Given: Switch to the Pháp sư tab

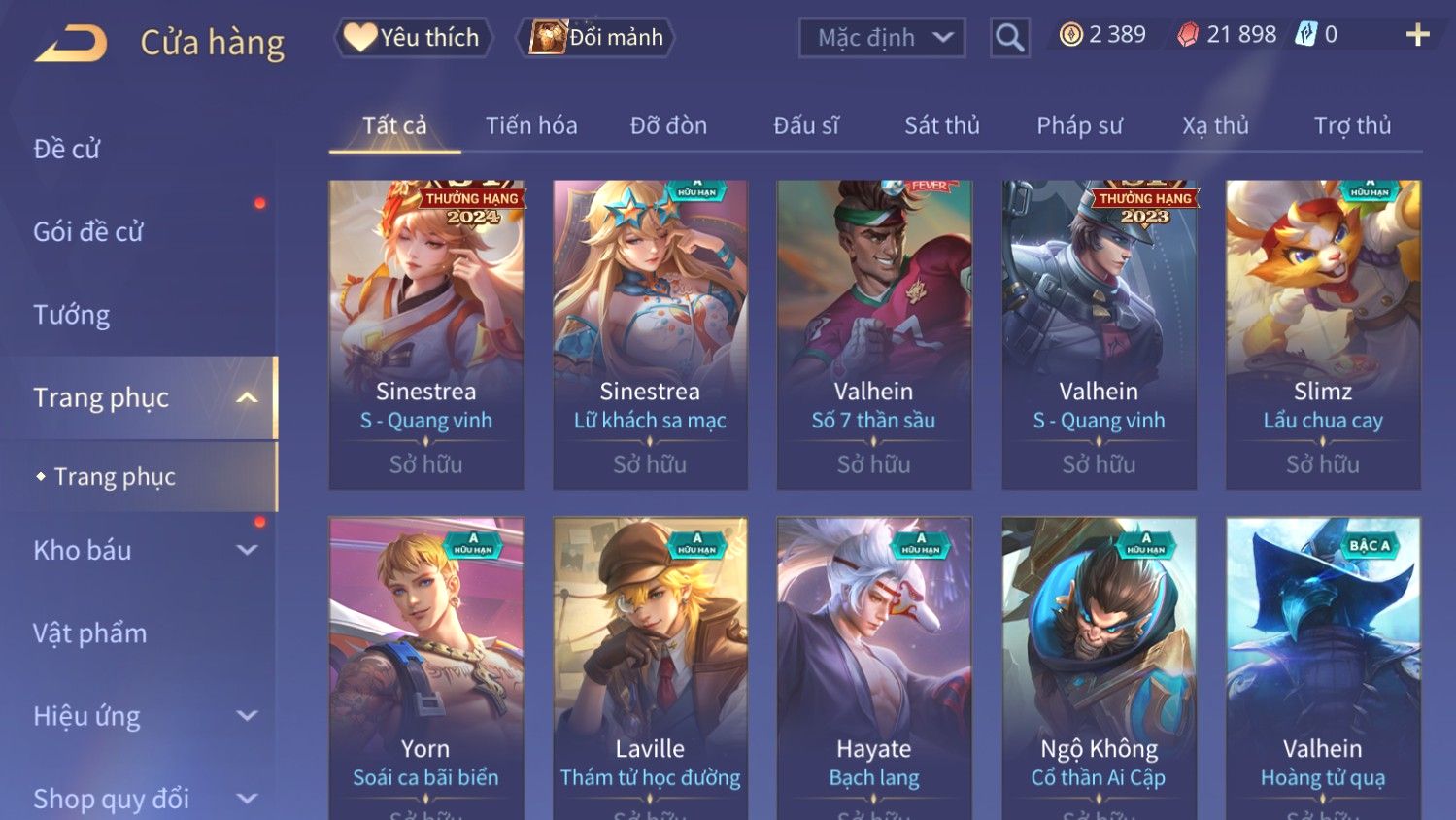Looking at the screenshot, I should point(1079,125).
